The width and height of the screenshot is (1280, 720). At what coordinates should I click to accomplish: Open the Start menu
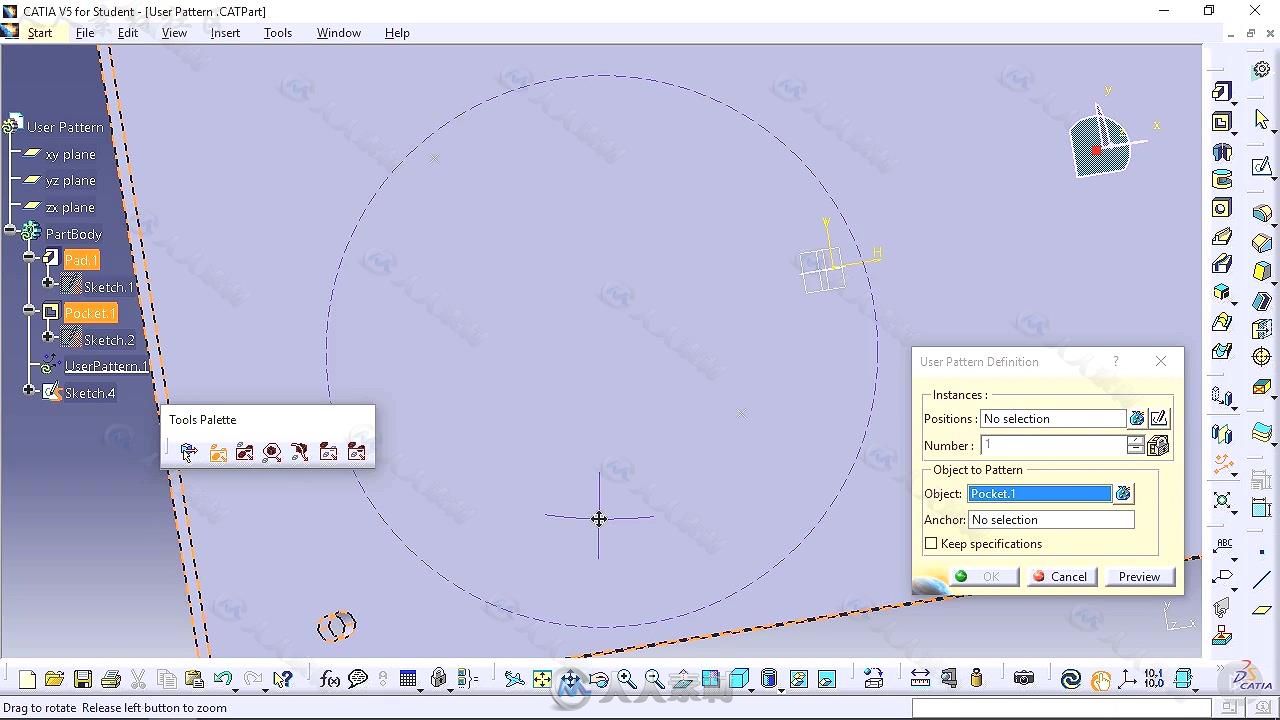(x=40, y=33)
